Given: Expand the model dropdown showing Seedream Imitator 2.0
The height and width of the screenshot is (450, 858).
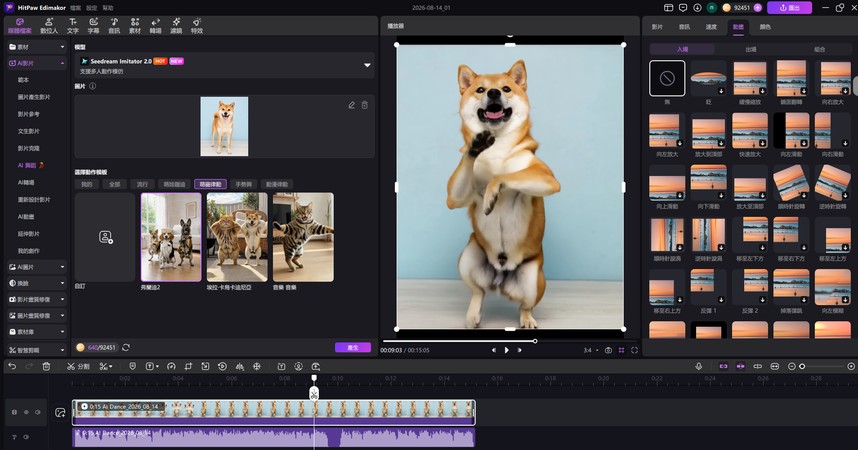Looking at the screenshot, I should coord(367,65).
